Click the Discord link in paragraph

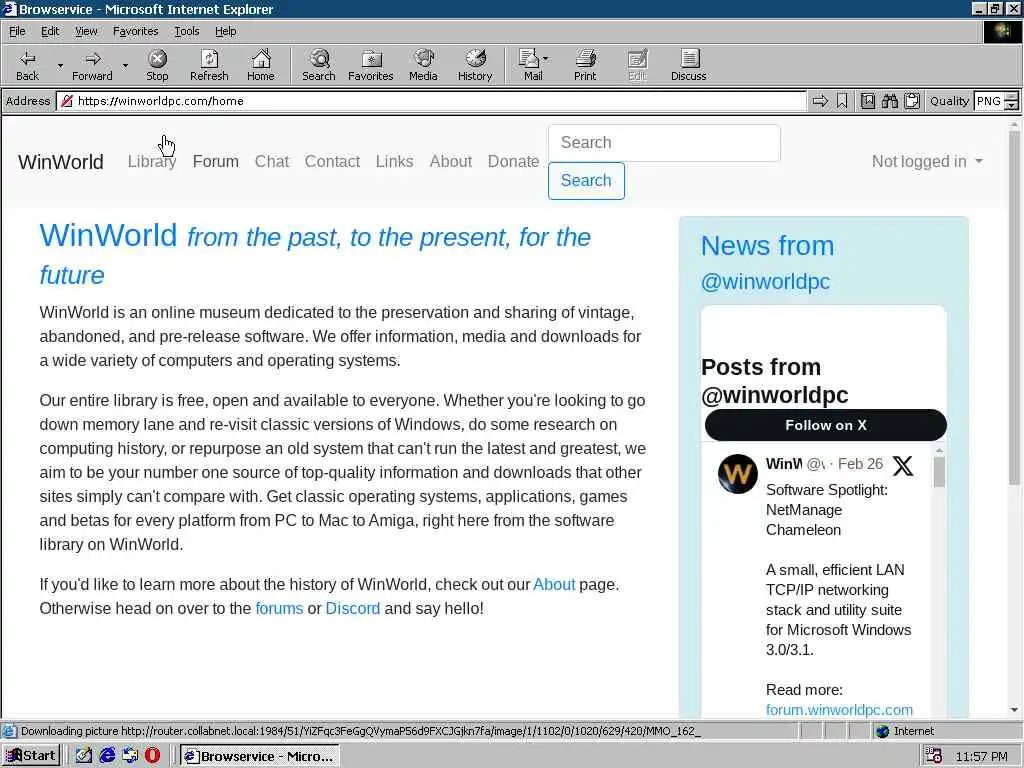coord(353,609)
